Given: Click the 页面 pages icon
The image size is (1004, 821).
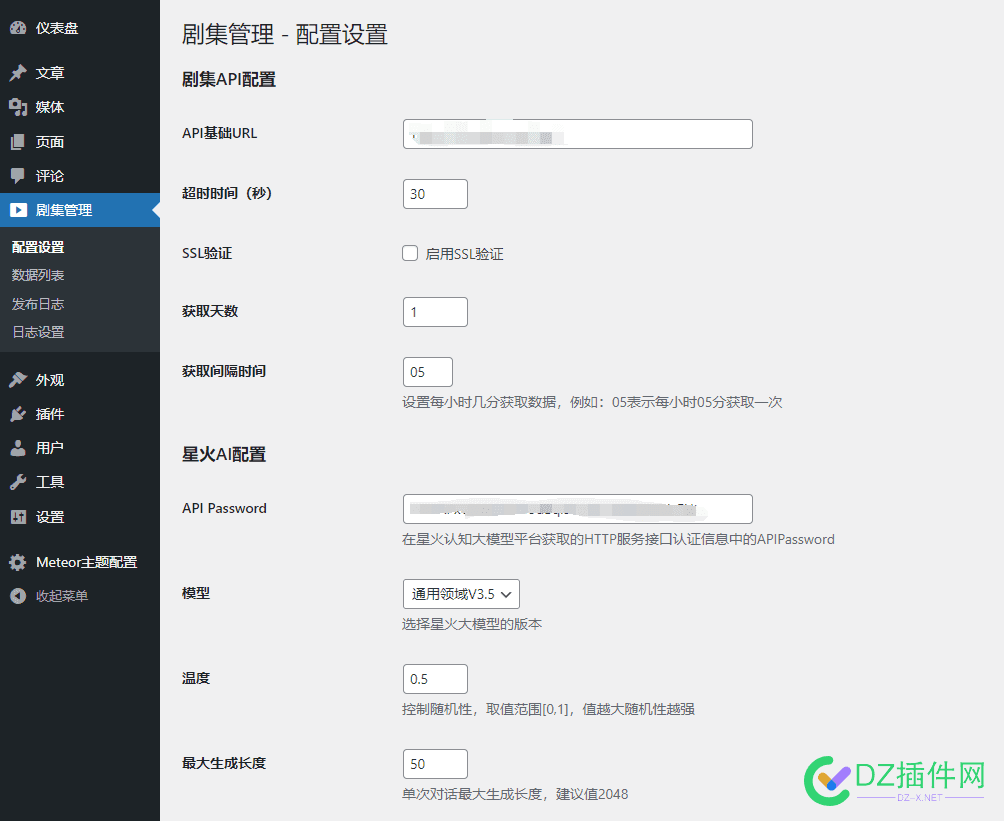Looking at the screenshot, I should (18, 142).
